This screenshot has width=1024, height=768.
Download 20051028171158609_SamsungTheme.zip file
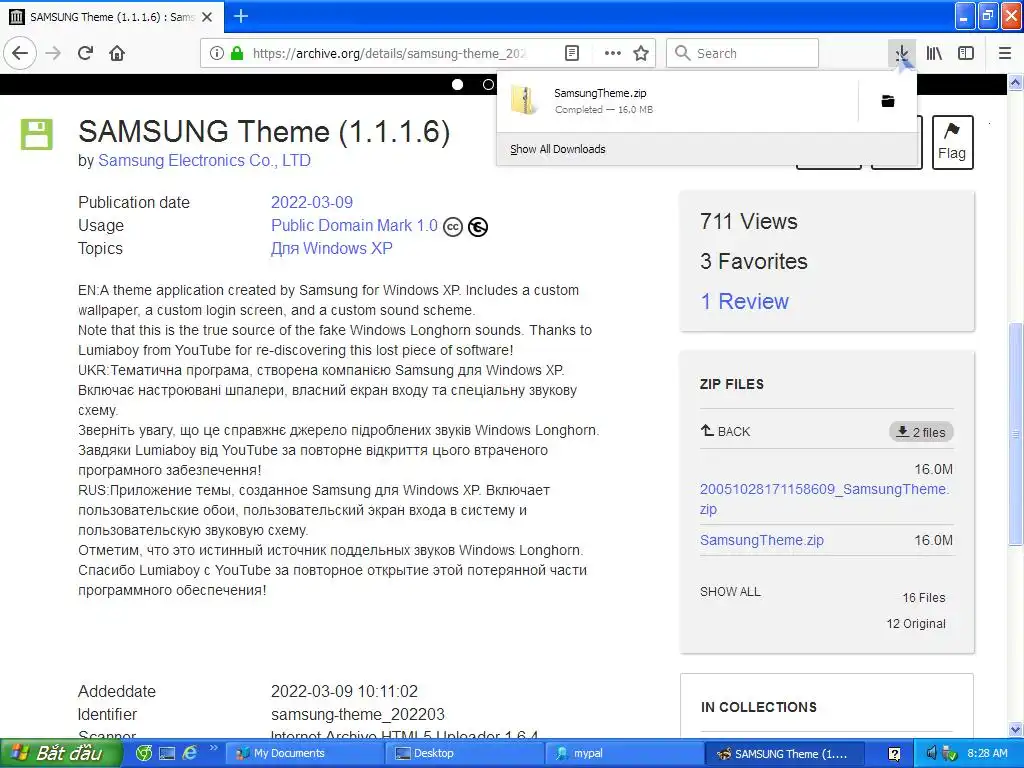point(825,498)
